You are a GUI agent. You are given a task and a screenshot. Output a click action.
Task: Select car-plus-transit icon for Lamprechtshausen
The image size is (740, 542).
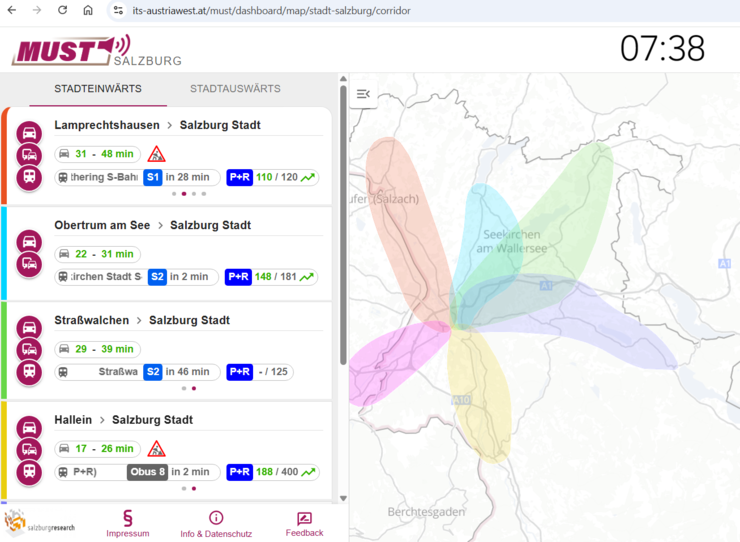29,155
